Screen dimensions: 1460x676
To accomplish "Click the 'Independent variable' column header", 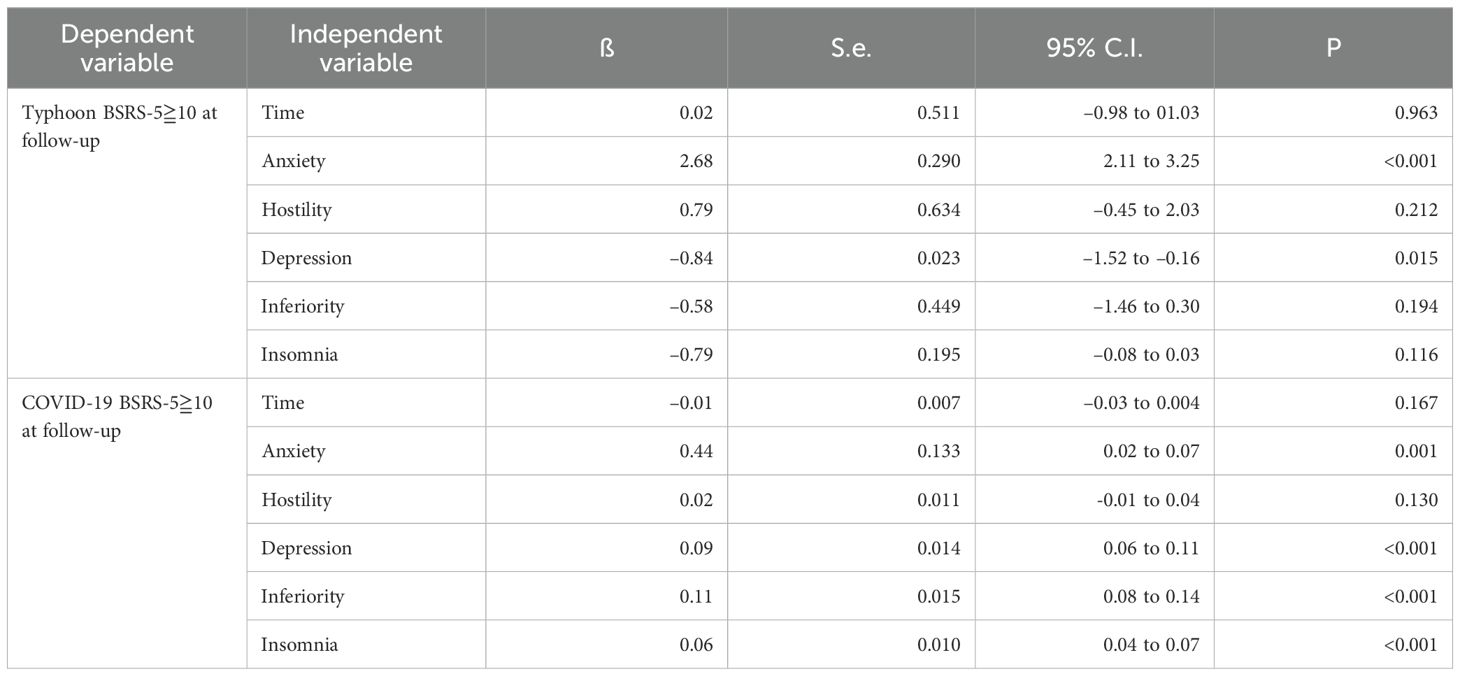I will [365, 48].
